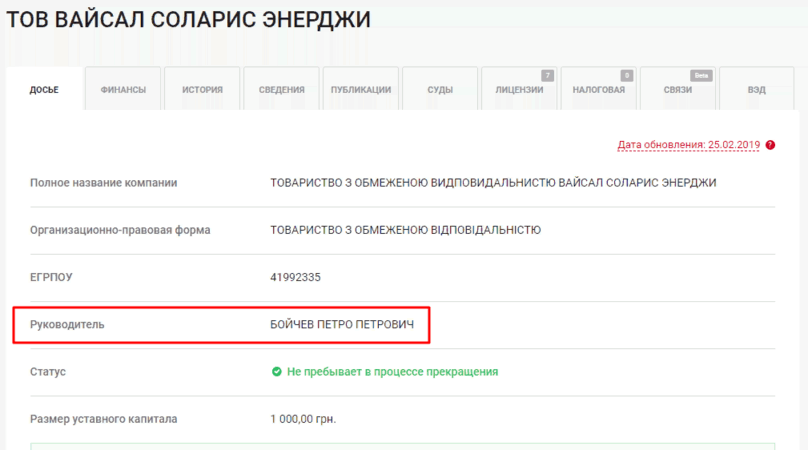Click the Организационно-правовая форма label
The height and width of the screenshot is (450, 808).
coord(120,230)
